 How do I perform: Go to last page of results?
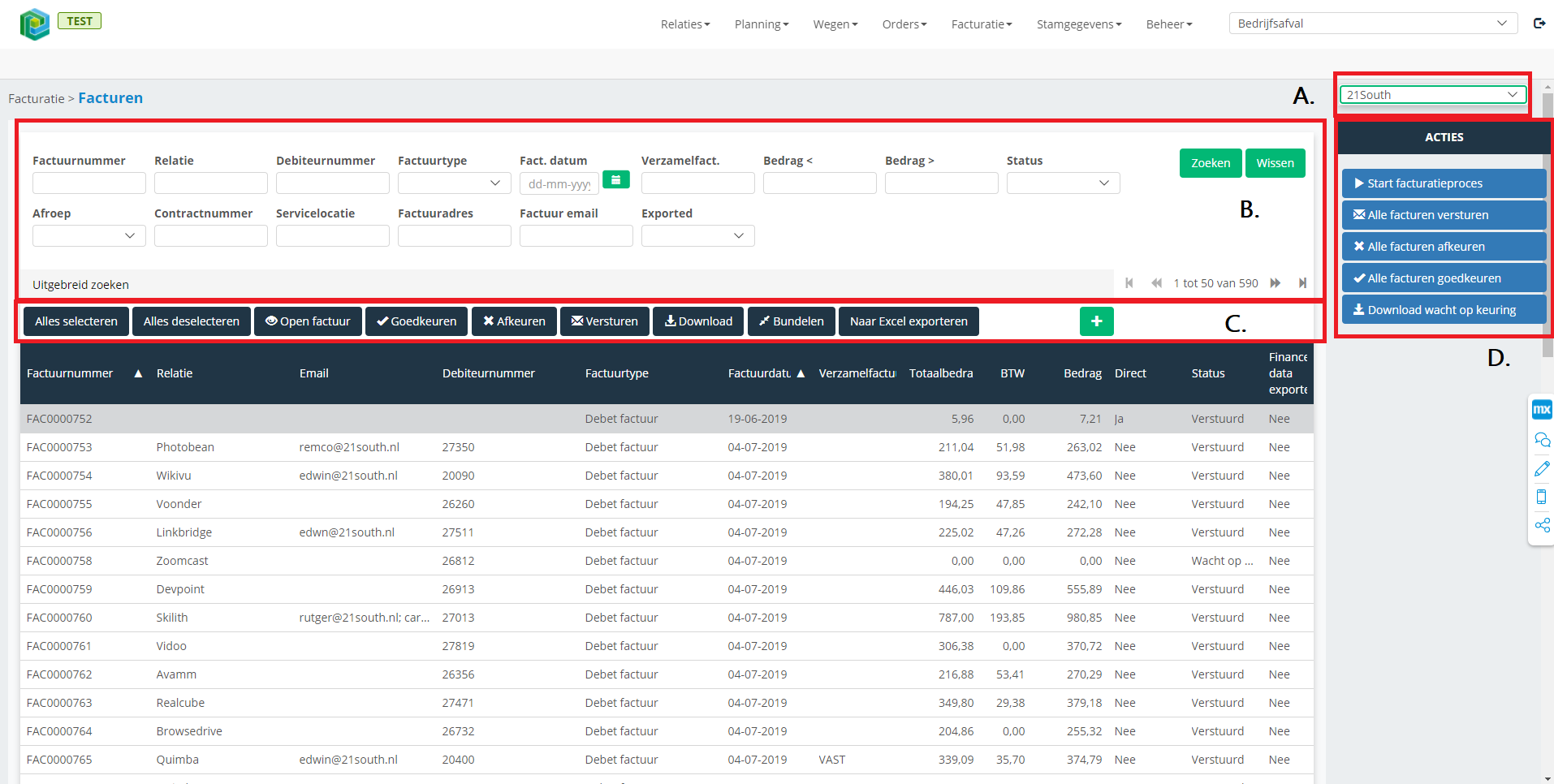[x=1302, y=283]
